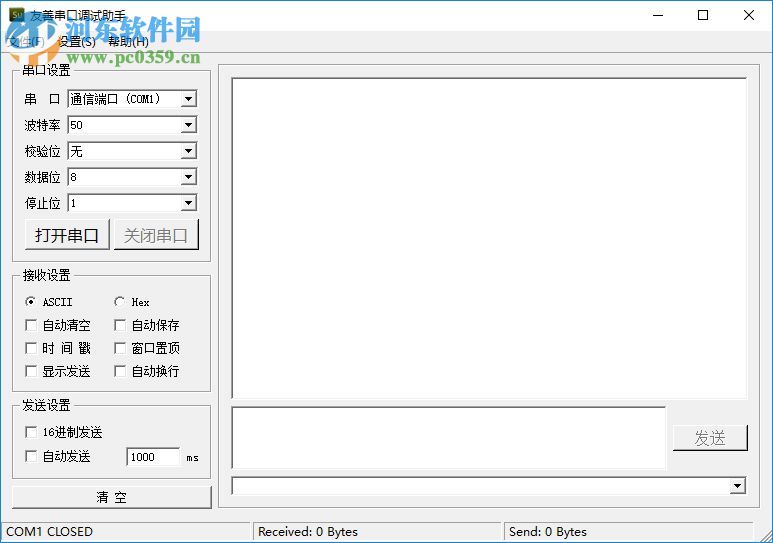Click the 发送 send button
Screen dimensions: 773x543
[710, 438]
